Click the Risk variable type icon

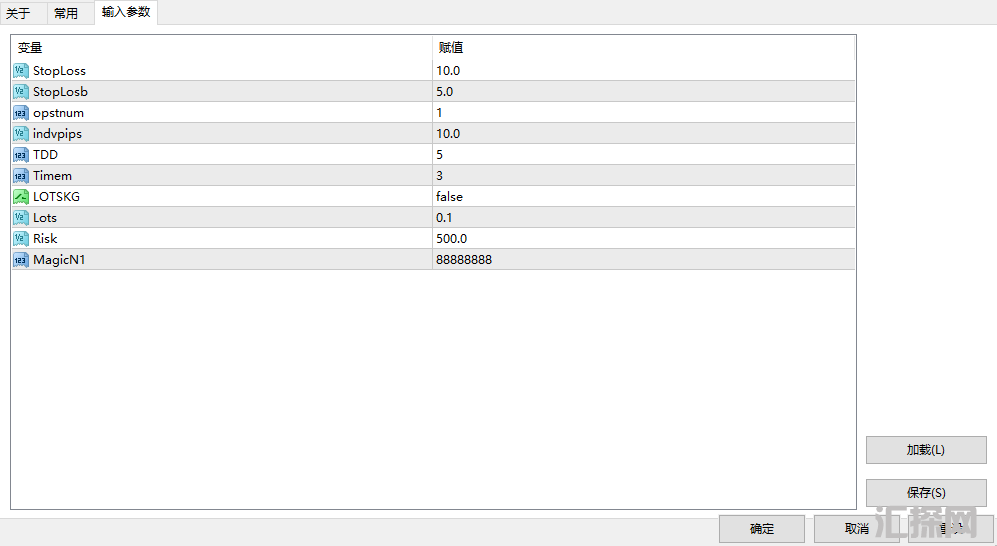click(x=21, y=239)
